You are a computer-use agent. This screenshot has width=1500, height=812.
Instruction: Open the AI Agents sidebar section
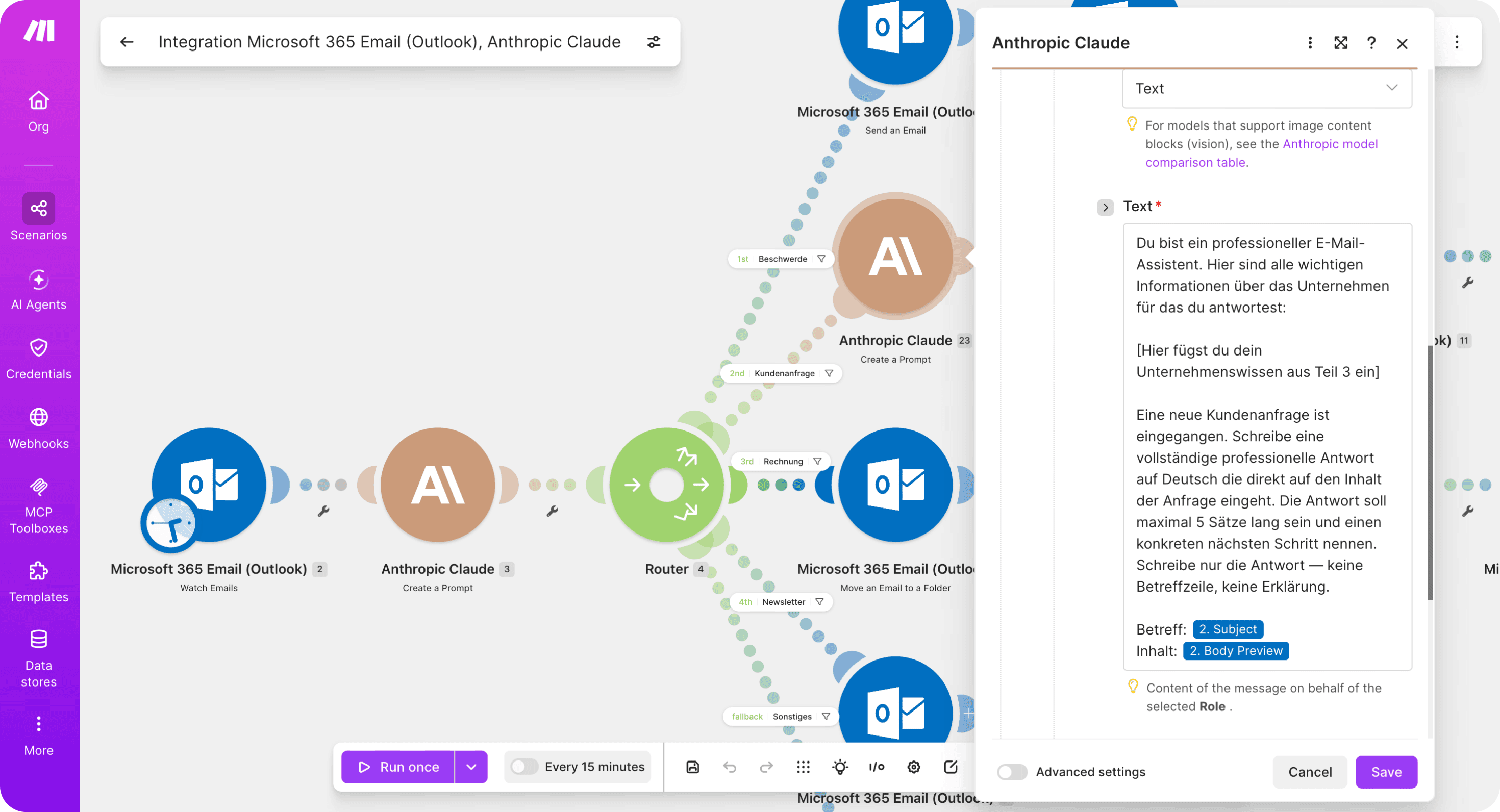[38, 290]
